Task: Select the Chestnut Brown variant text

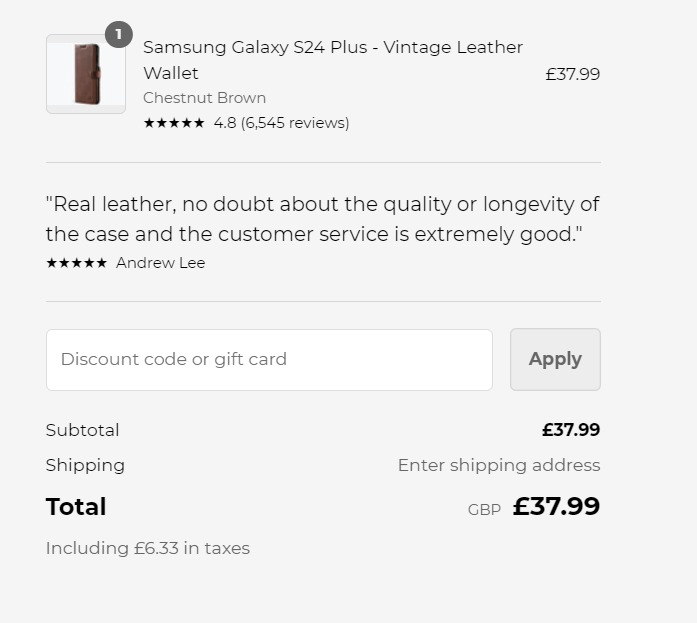Action: point(204,98)
